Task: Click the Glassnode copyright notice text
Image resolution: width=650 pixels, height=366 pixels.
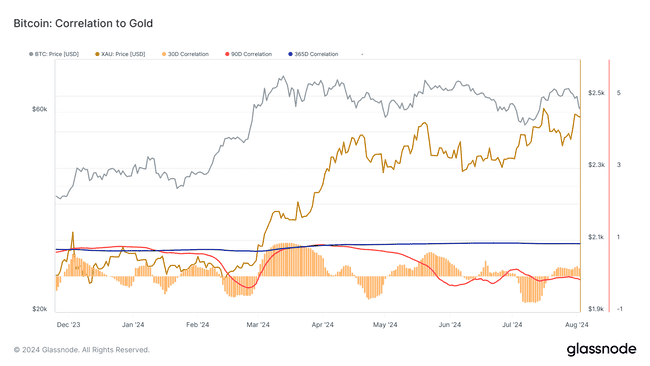Action: (82, 350)
